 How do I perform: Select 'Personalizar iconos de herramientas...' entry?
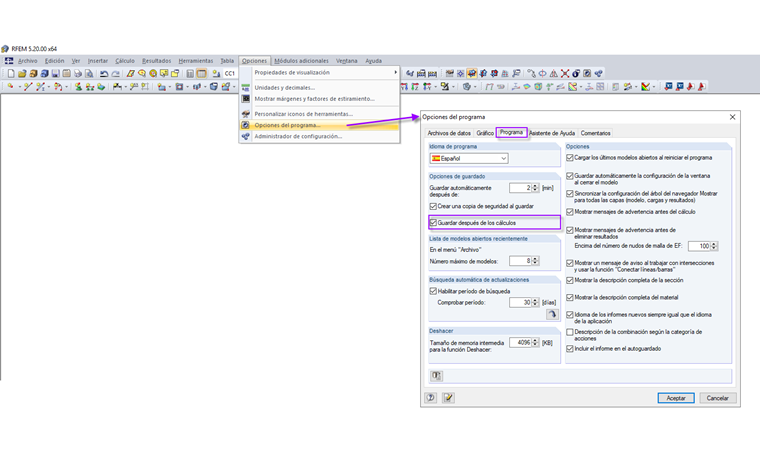click(303, 114)
